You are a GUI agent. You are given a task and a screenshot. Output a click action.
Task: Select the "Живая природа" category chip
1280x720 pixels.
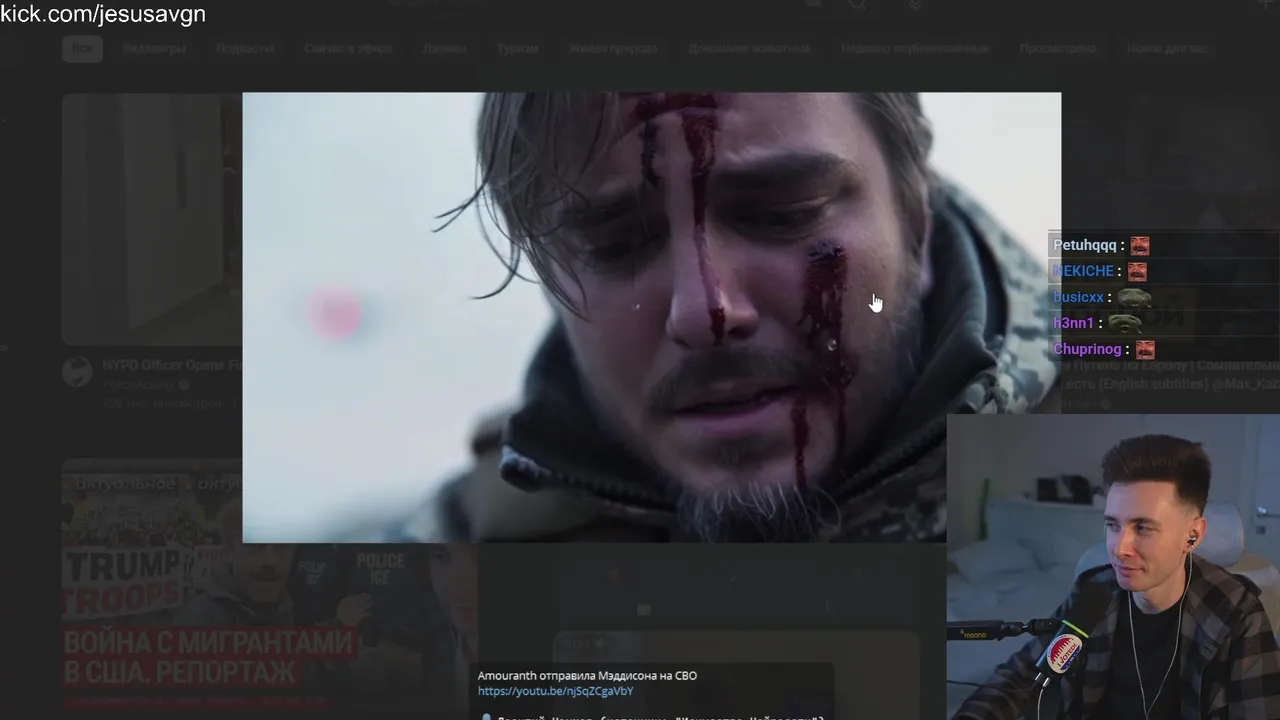pyautogui.click(x=613, y=48)
